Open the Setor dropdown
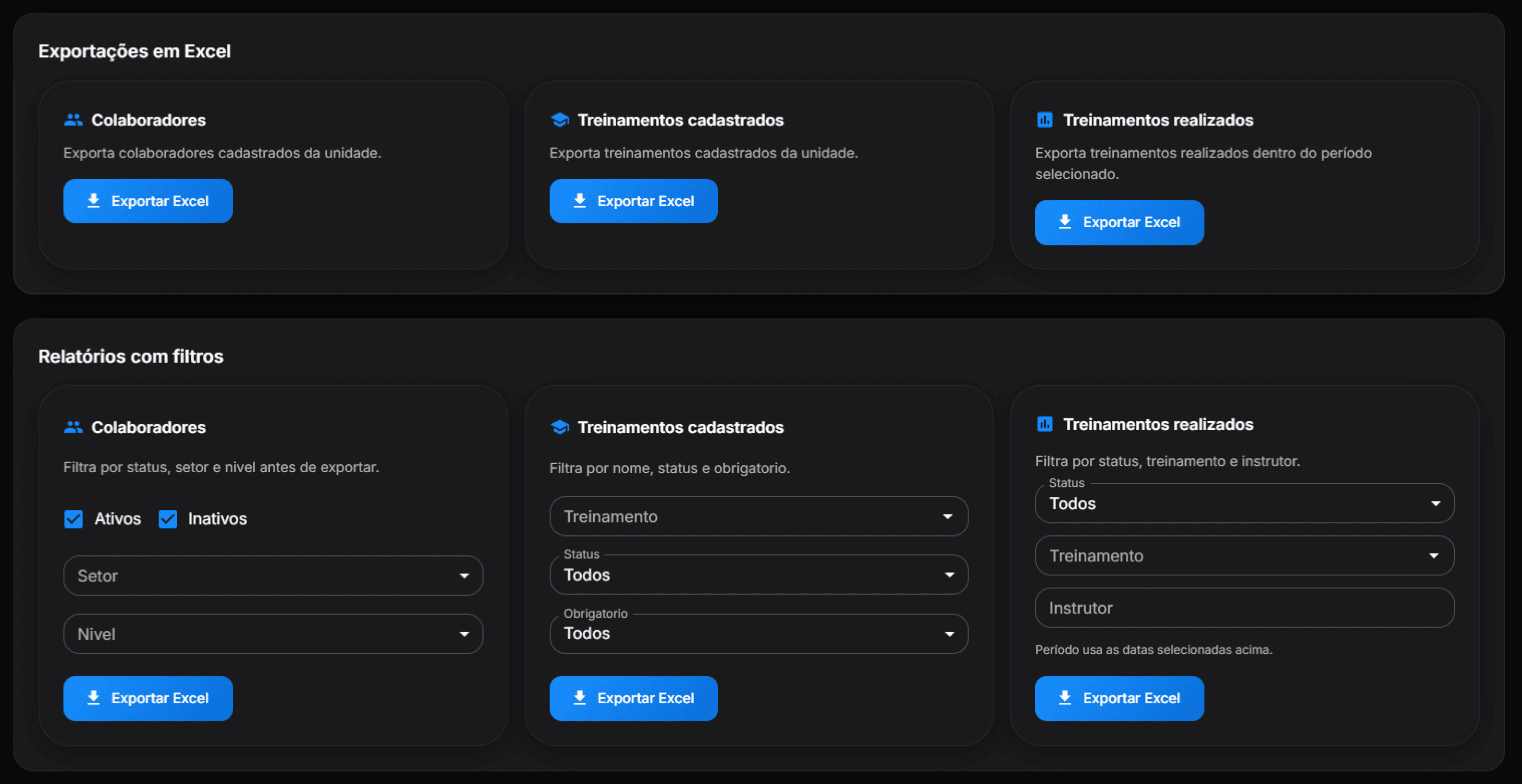 point(273,576)
